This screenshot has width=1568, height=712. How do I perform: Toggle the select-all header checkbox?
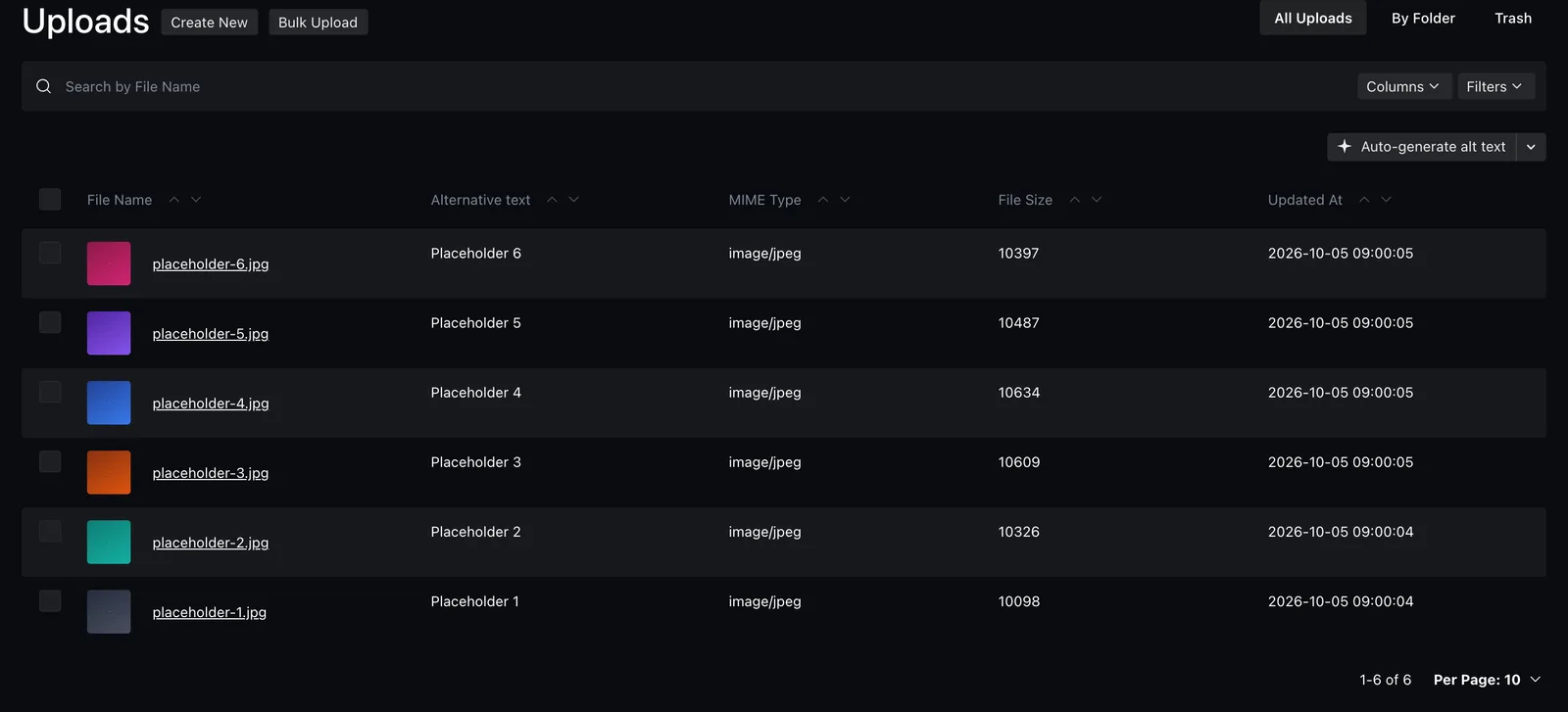(x=50, y=200)
